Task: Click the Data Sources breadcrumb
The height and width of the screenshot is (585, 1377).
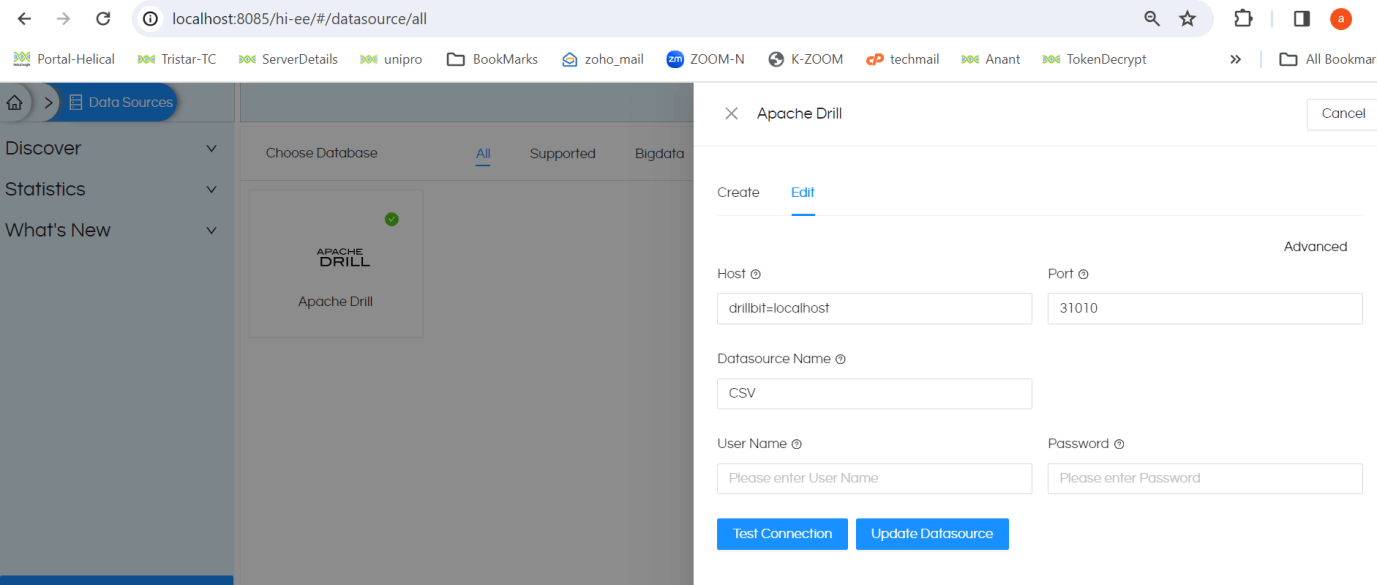Action: (x=120, y=102)
